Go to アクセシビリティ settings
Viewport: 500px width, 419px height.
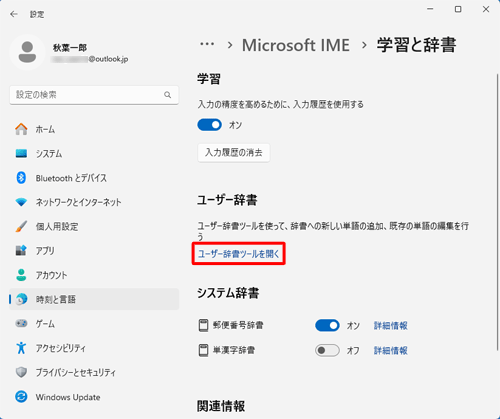[94, 348]
